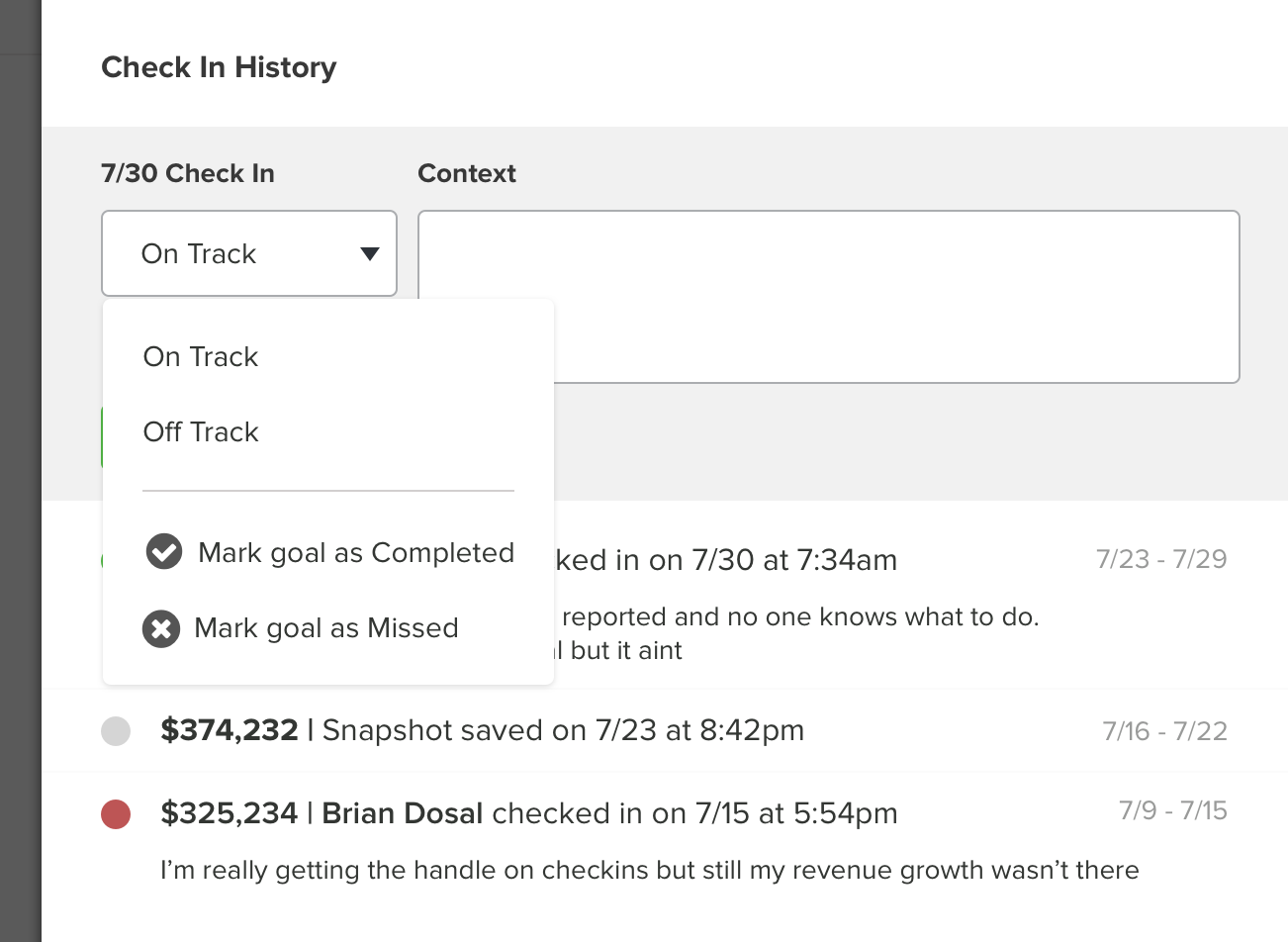Select Mark goal as Missed option
1288x942 pixels.
coord(326,628)
